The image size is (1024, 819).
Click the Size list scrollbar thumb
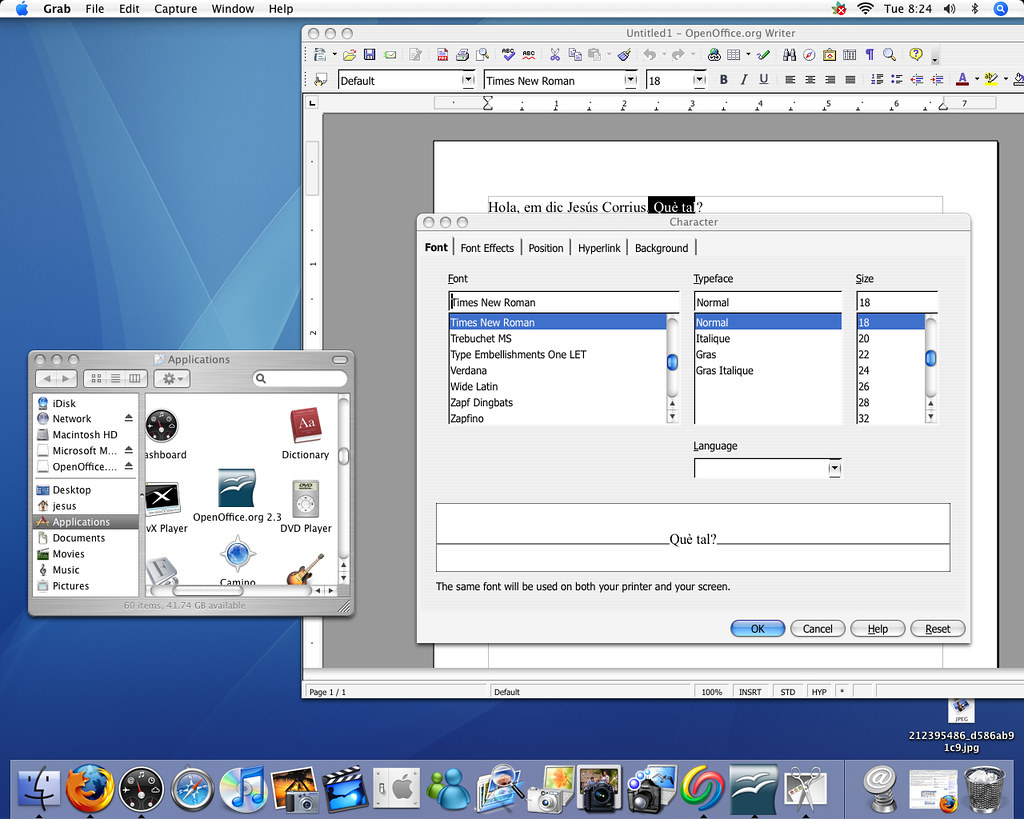click(x=931, y=358)
